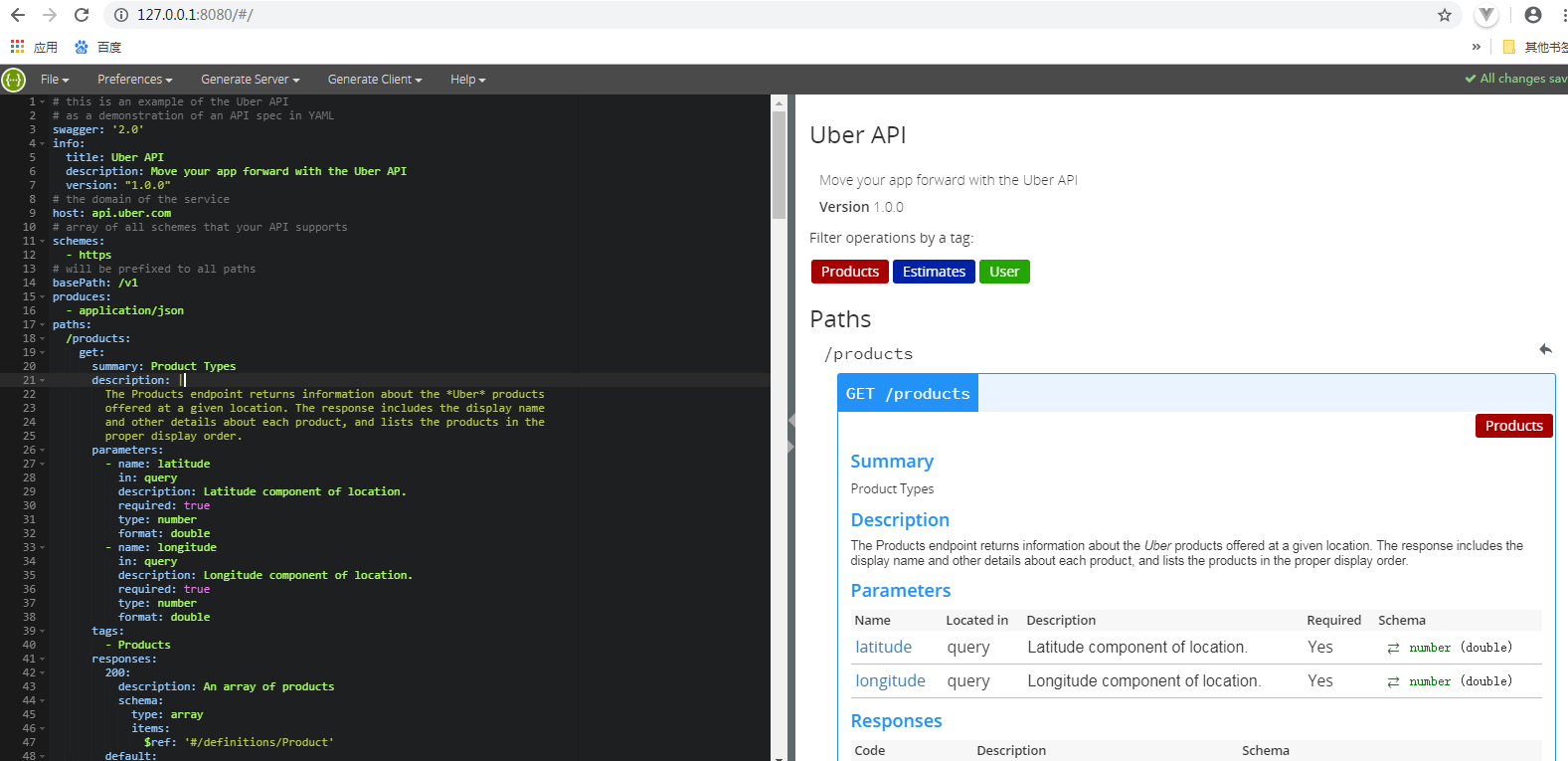
Task: Fold the schema block at line 44
Action: [42, 701]
